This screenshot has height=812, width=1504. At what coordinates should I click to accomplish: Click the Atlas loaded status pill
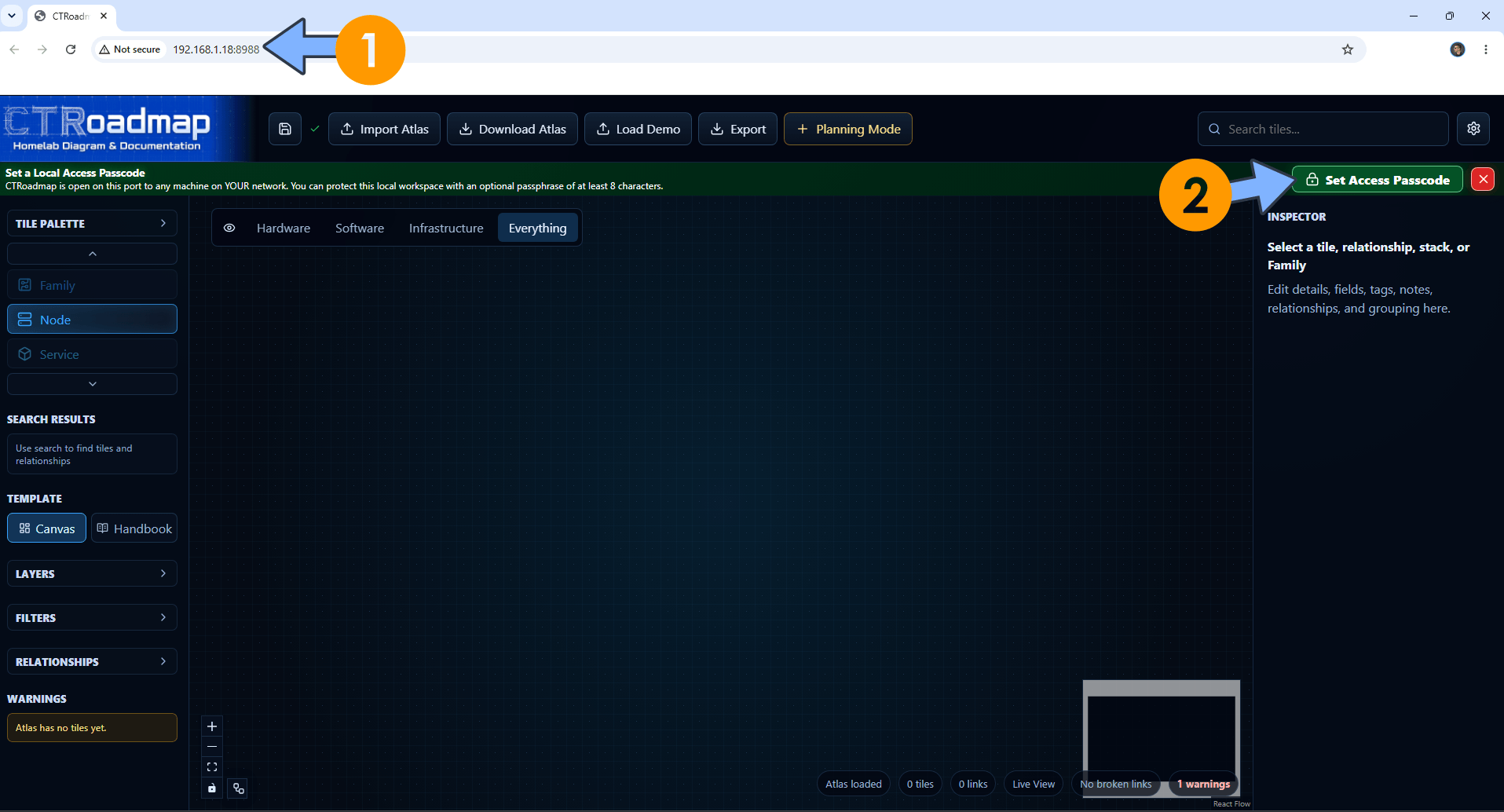[x=854, y=784]
